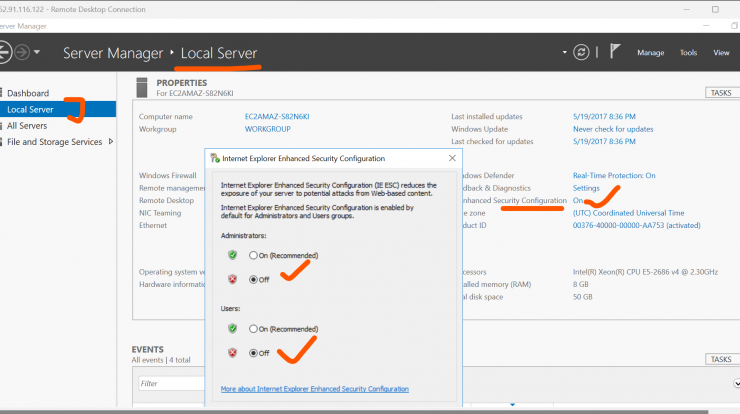Select Users Off radio button
This screenshot has height=414, width=740.
coord(253,353)
